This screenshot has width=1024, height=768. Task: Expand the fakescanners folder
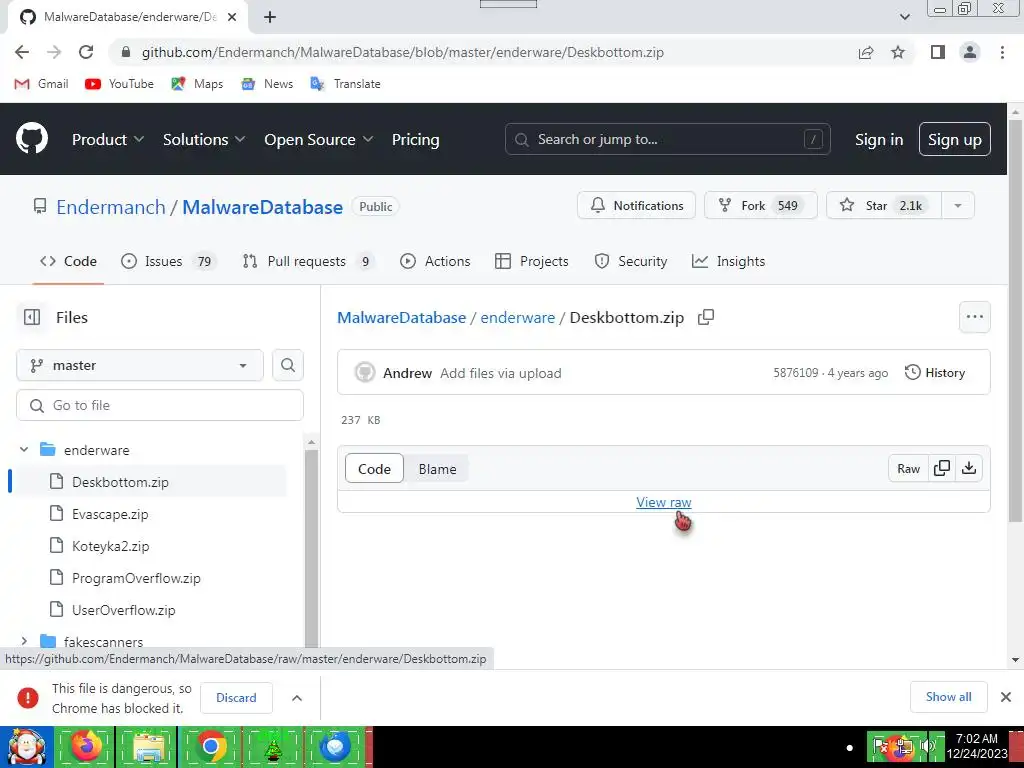(24, 641)
